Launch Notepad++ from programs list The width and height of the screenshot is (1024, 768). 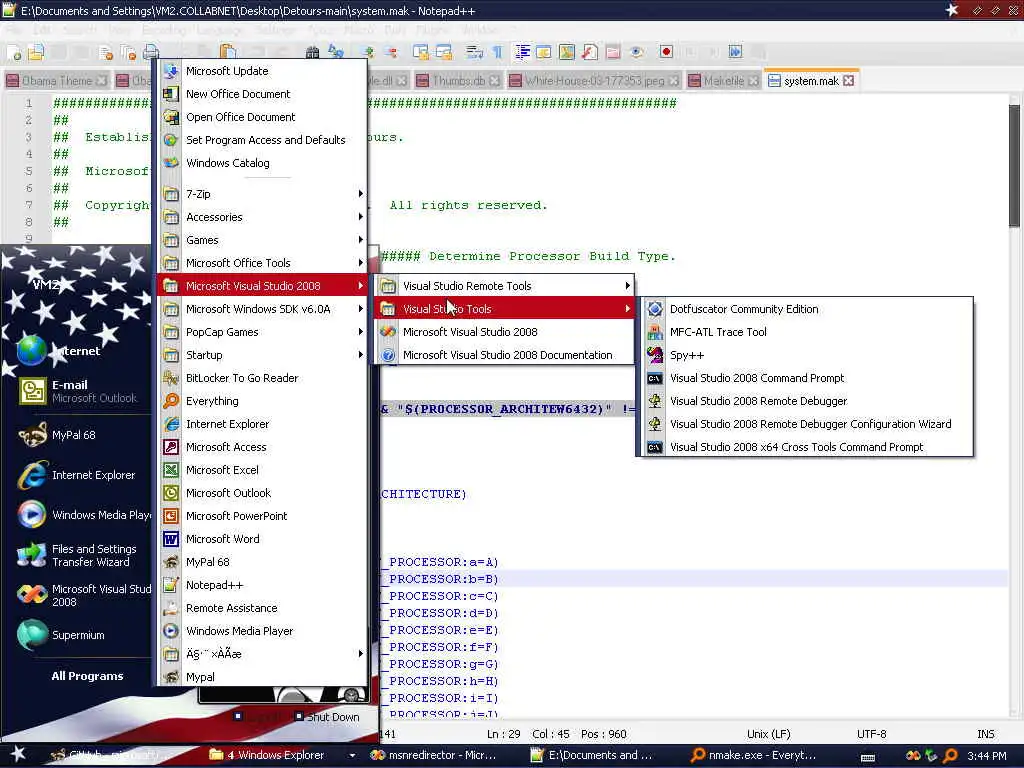[261, 584]
